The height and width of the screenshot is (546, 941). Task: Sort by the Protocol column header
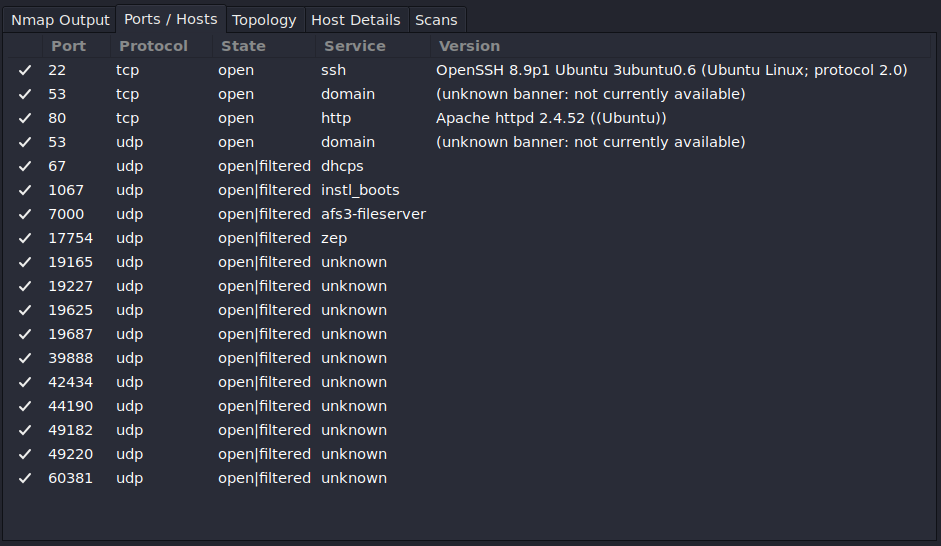coord(154,46)
